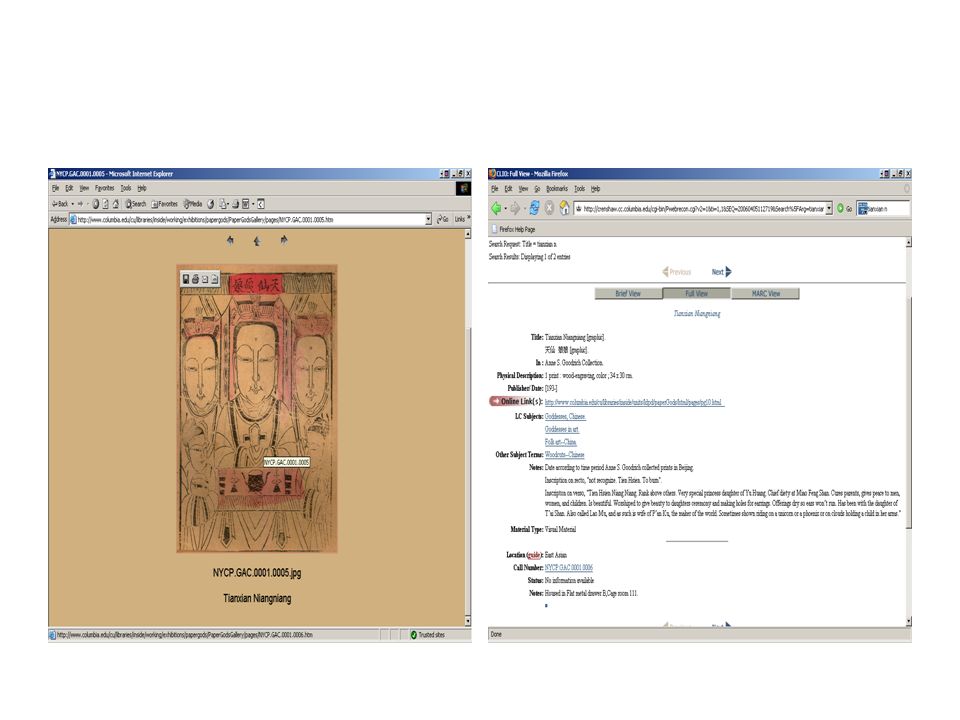
Task: Open the Firefox URL bar dropdown
Action: pos(829,208)
